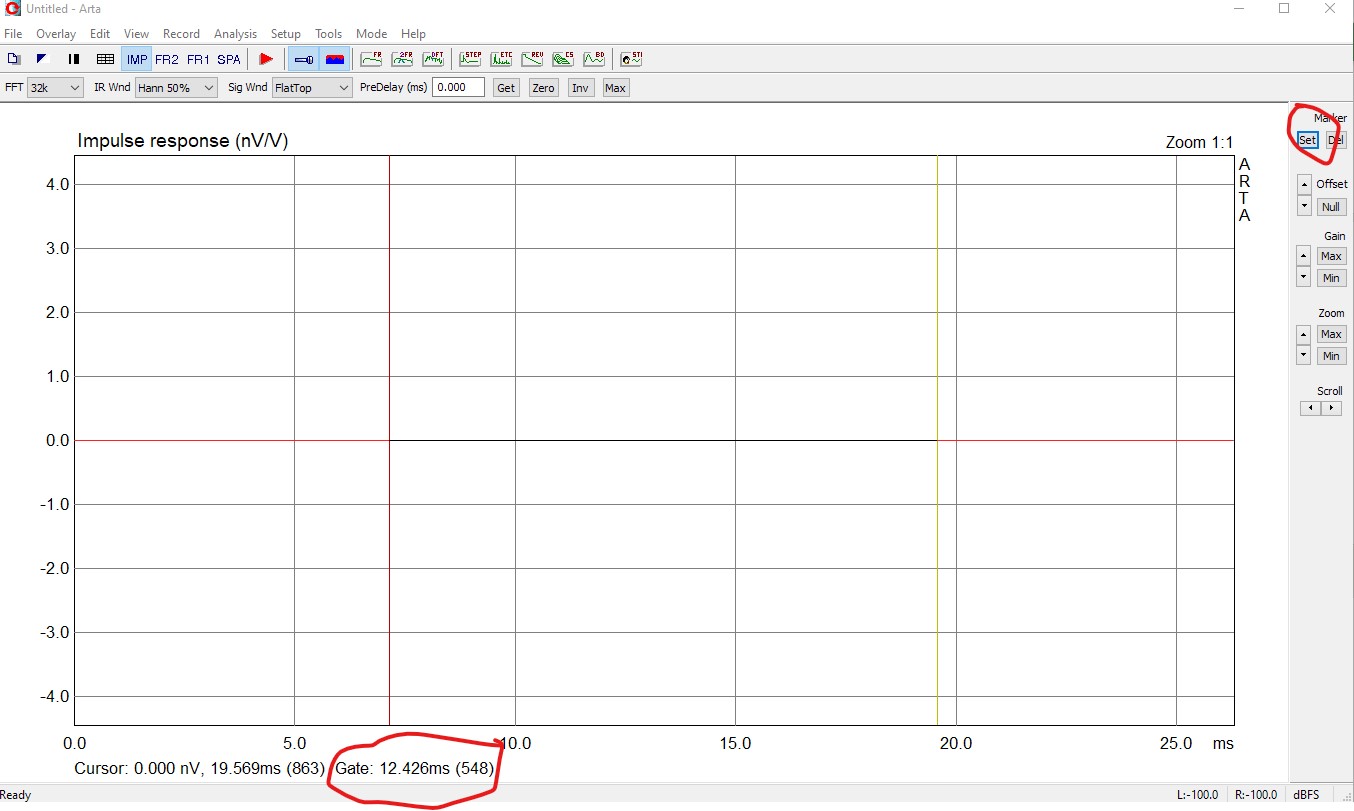Click the Zoom up arrow
The height and width of the screenshot is (811, 1354).
[1304, 334]
